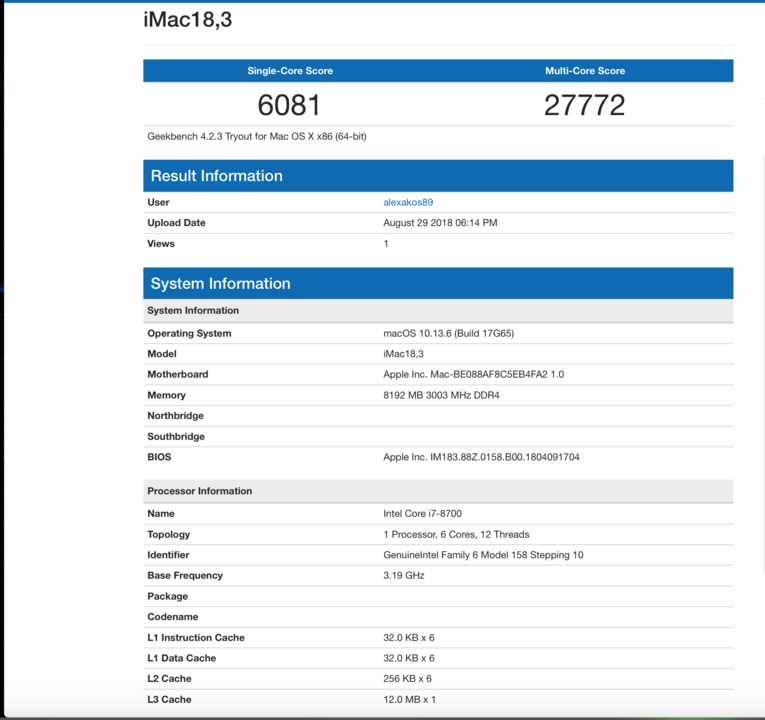765x720 pixels.
Task: Select the Identifier value GenuineIntel Family 6
Action: [x=483, y=555]
